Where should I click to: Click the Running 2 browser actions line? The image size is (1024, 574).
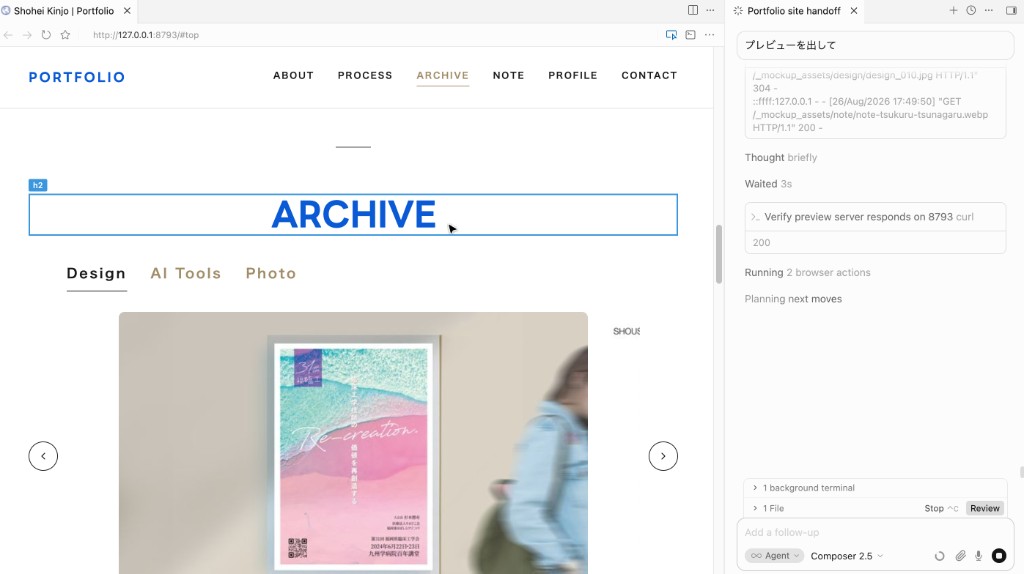807,272
